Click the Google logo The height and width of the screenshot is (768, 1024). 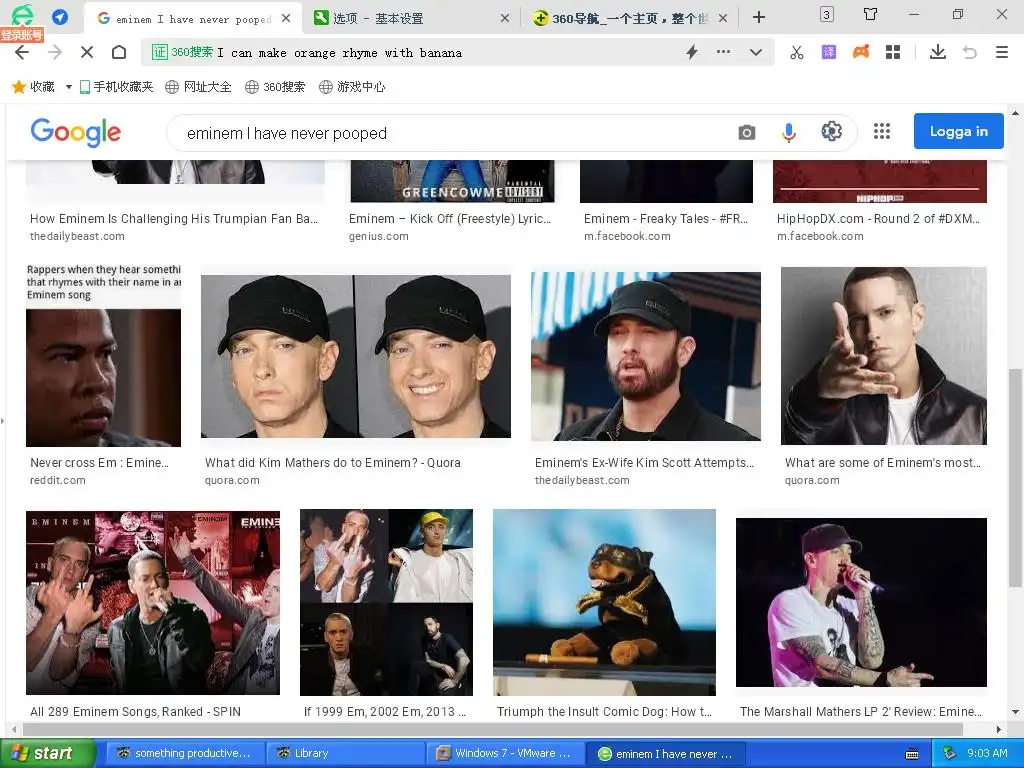[x=76, y=132]
